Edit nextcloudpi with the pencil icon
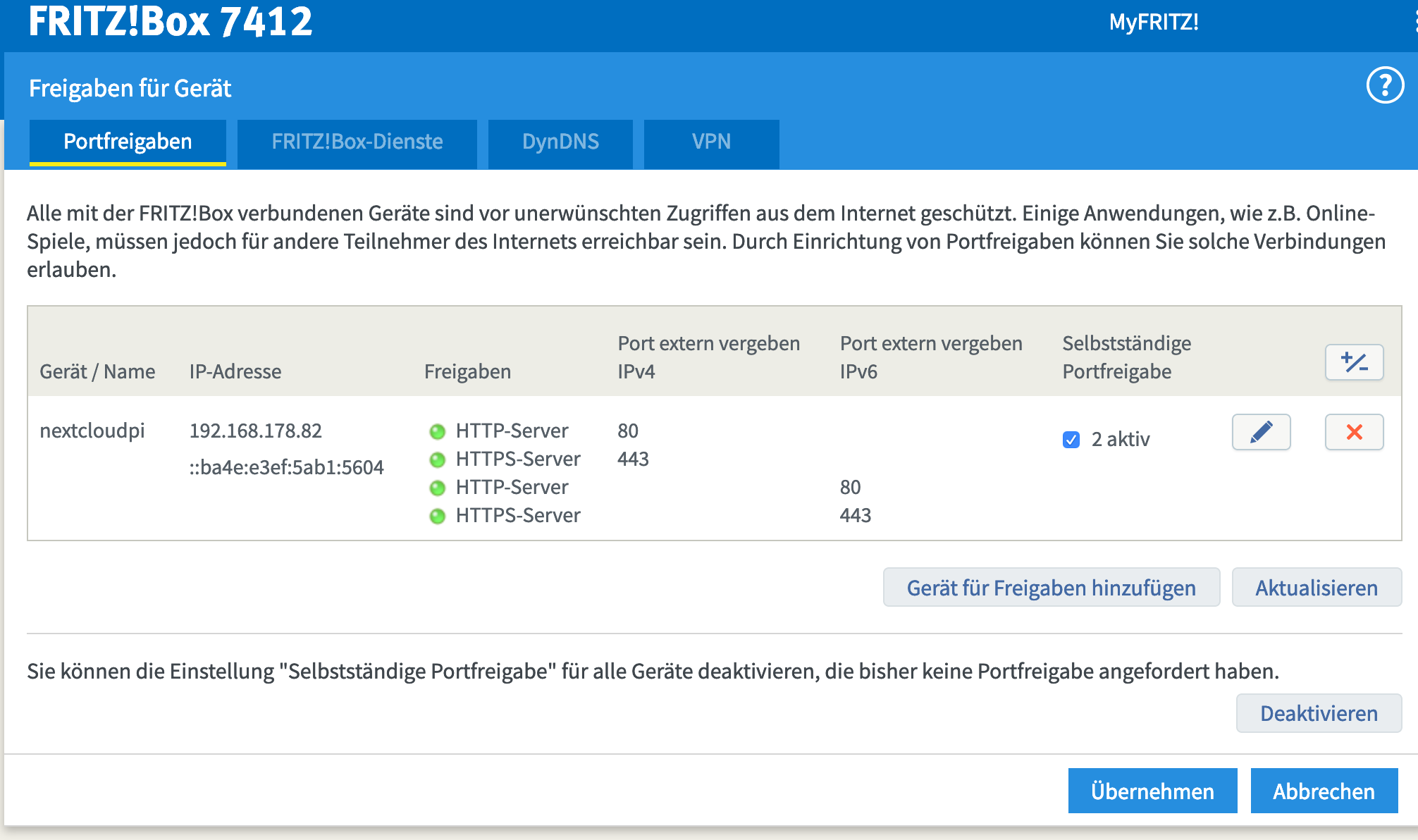Viewport: 1418px width, 840px height. pyautogui.click(x=1261, y=432)
